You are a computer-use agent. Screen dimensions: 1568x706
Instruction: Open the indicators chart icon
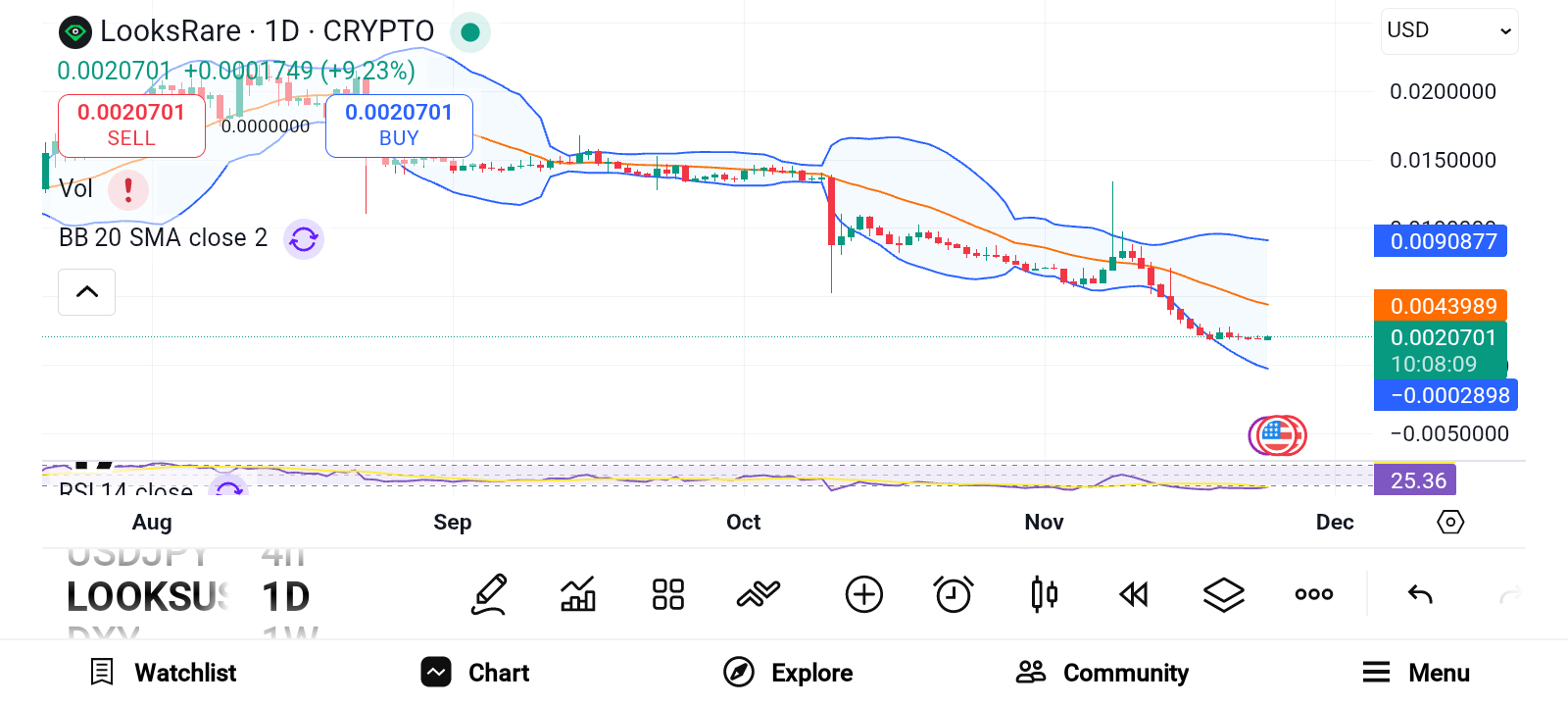[x=578, y=594]
